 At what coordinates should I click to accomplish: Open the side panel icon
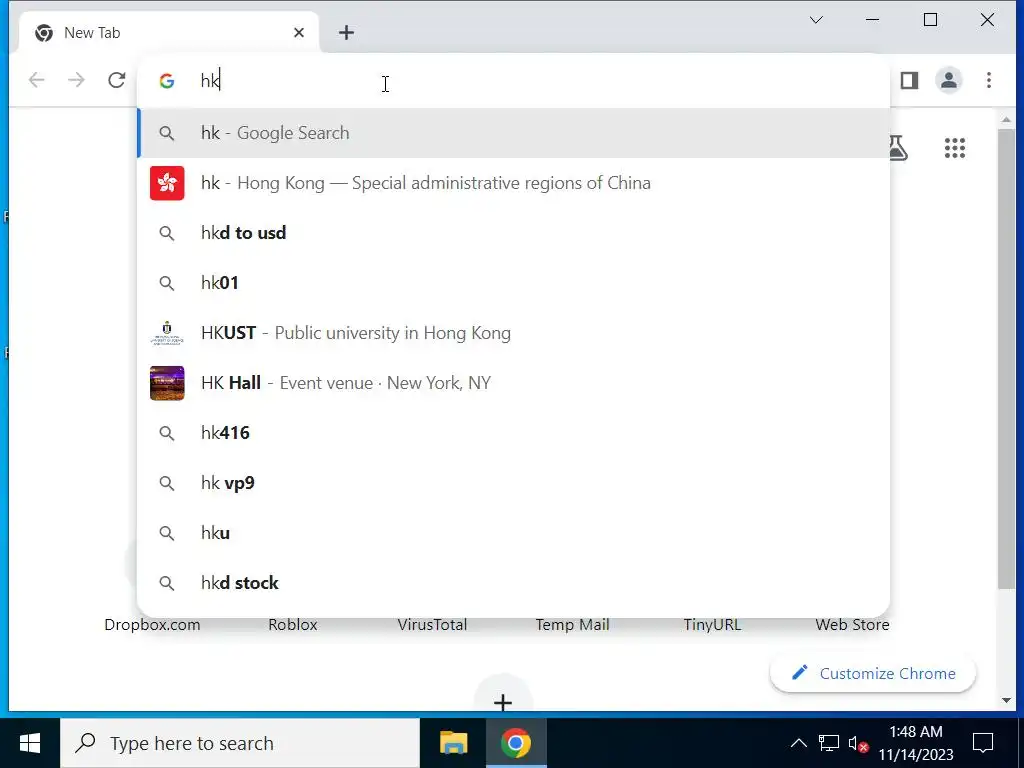pyautogui.click(x=909, y=80)
